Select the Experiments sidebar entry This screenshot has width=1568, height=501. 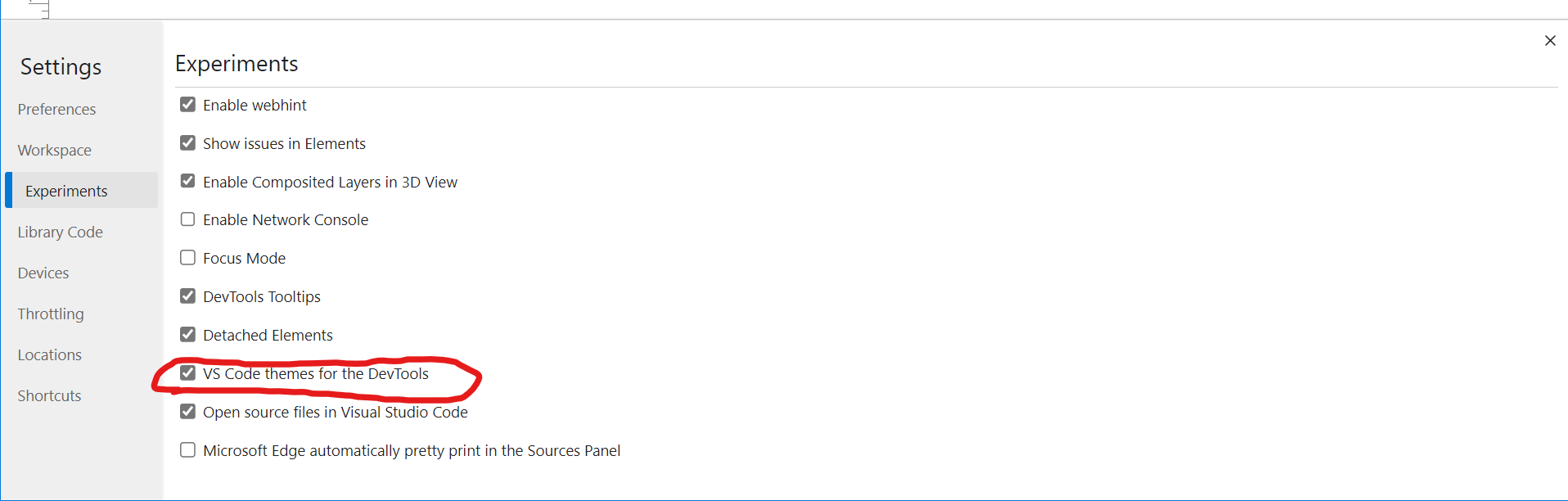(x=66, y=190)
